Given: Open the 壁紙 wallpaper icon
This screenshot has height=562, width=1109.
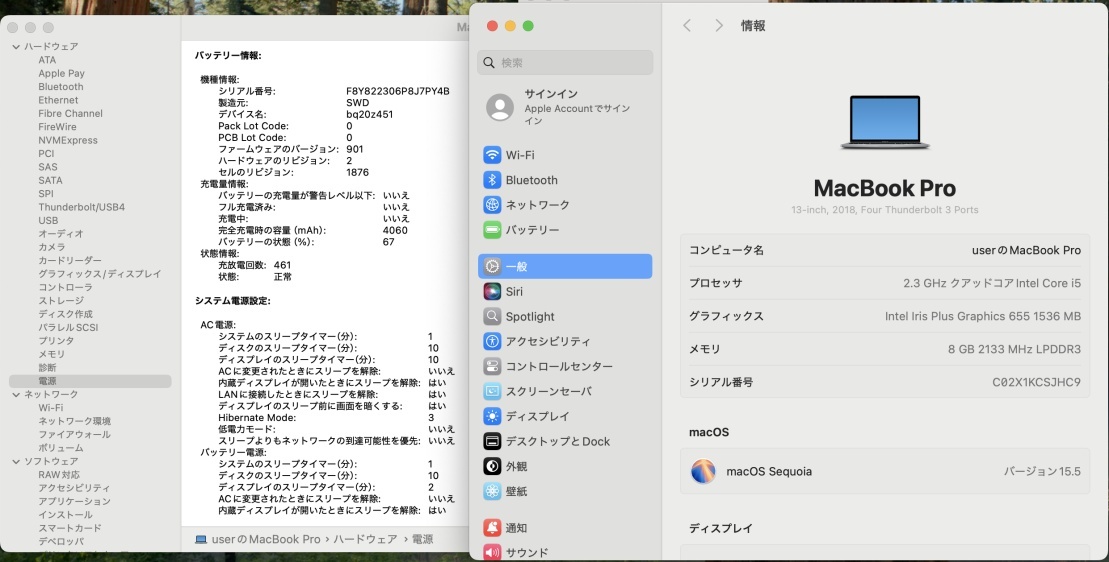Looking at the screenshot, I should pos(492,491).
